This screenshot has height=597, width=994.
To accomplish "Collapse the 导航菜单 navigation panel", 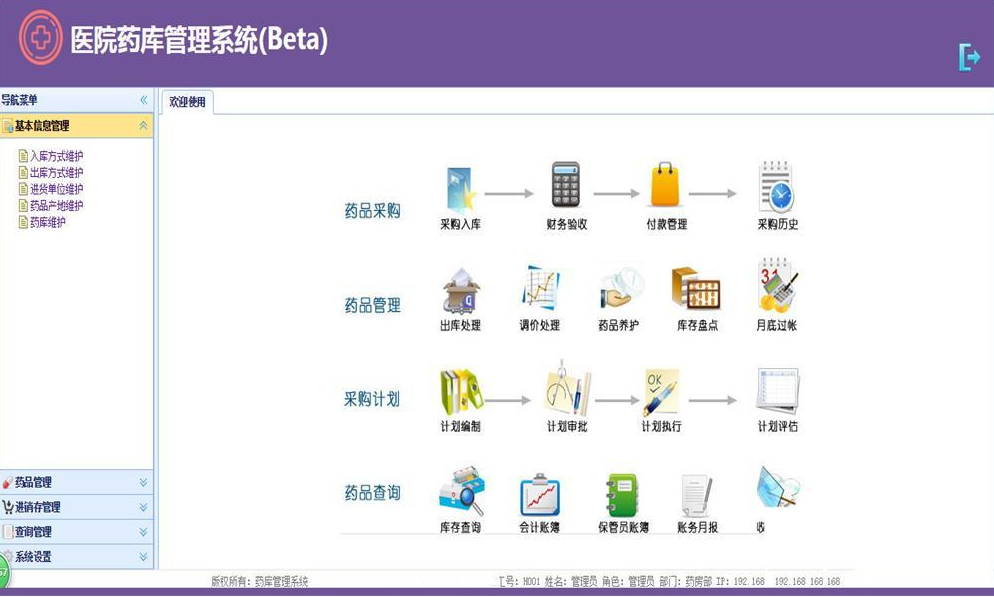I will [143, 100].
